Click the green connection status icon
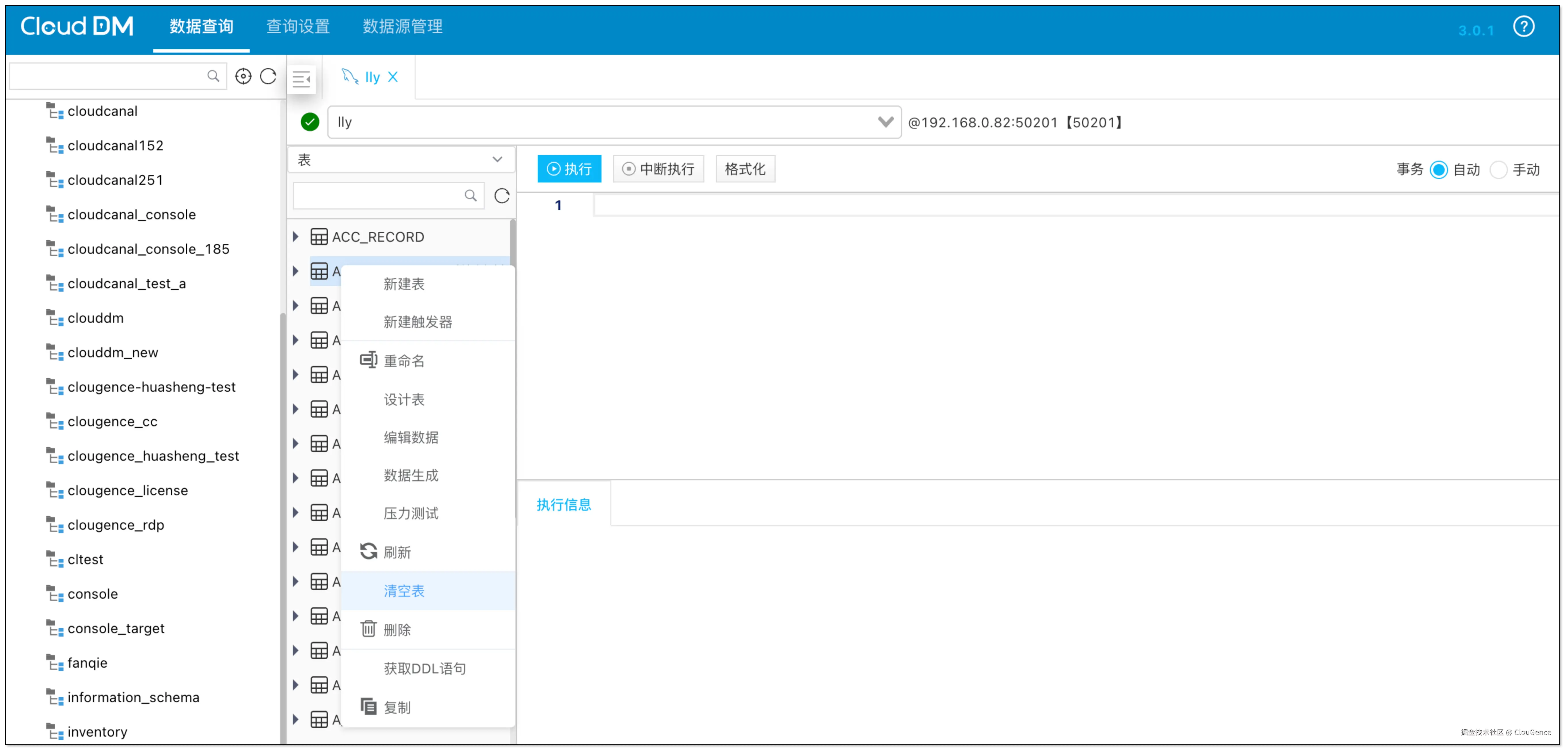Viewport: 1568px width, 753px height. (310, 122)
